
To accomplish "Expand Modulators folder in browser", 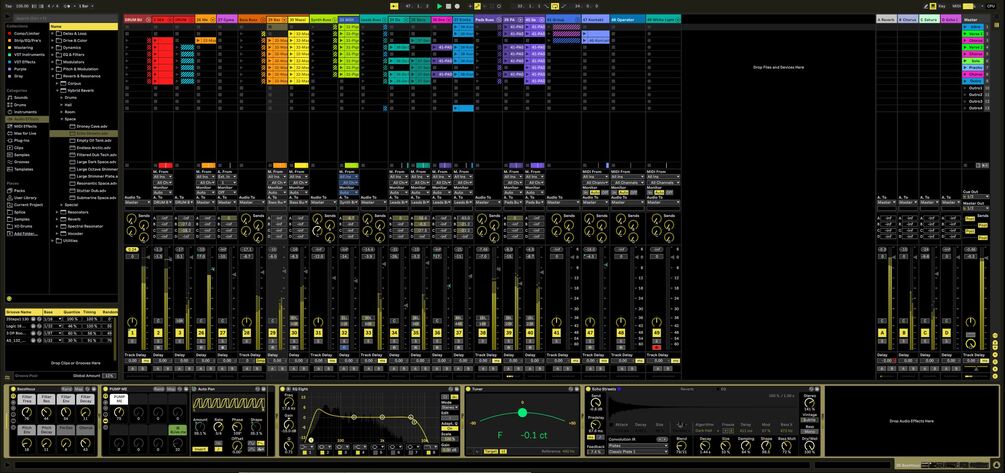I will [53, 62].
